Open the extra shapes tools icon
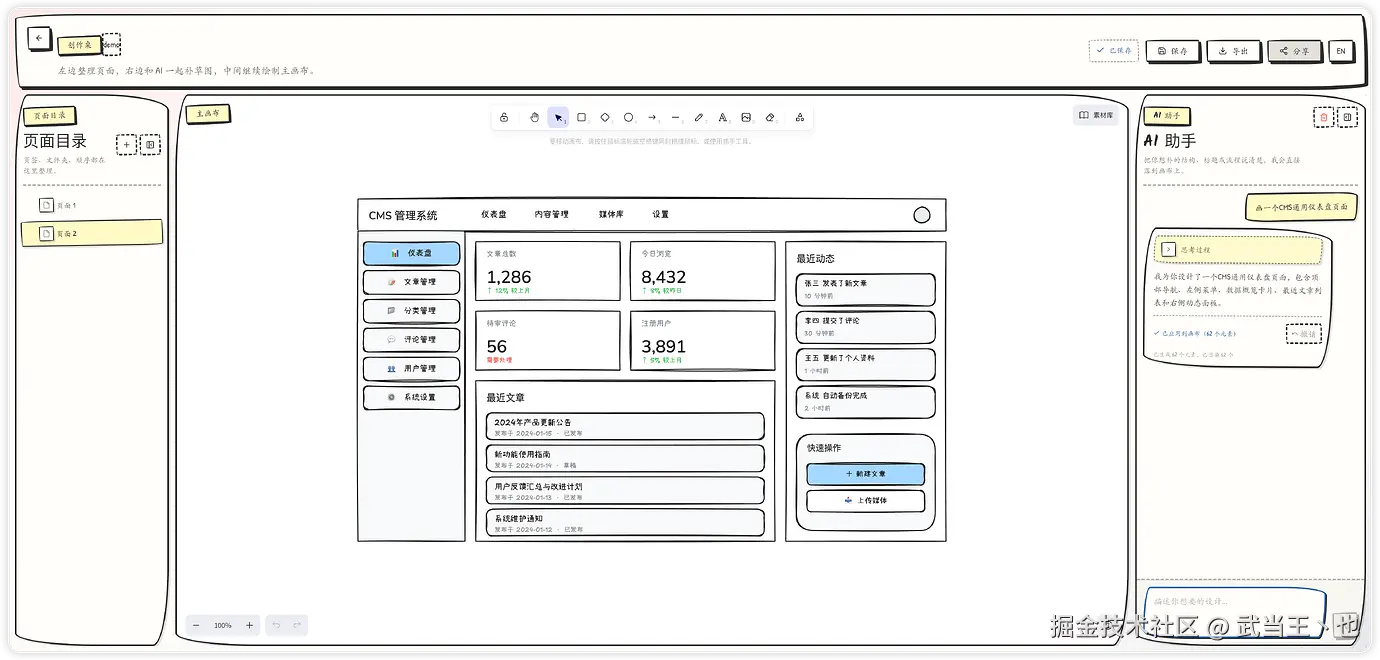This screenshot has height=660, width=1380. tap(800, 118)
